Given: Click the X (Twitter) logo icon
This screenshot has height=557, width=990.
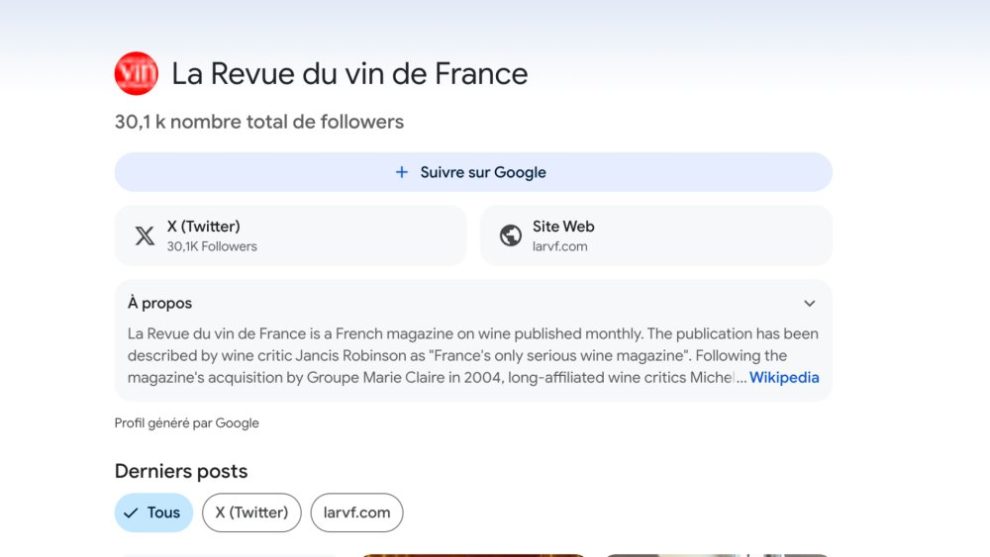Looking at the screenshot, I should [x=145, y=236].
